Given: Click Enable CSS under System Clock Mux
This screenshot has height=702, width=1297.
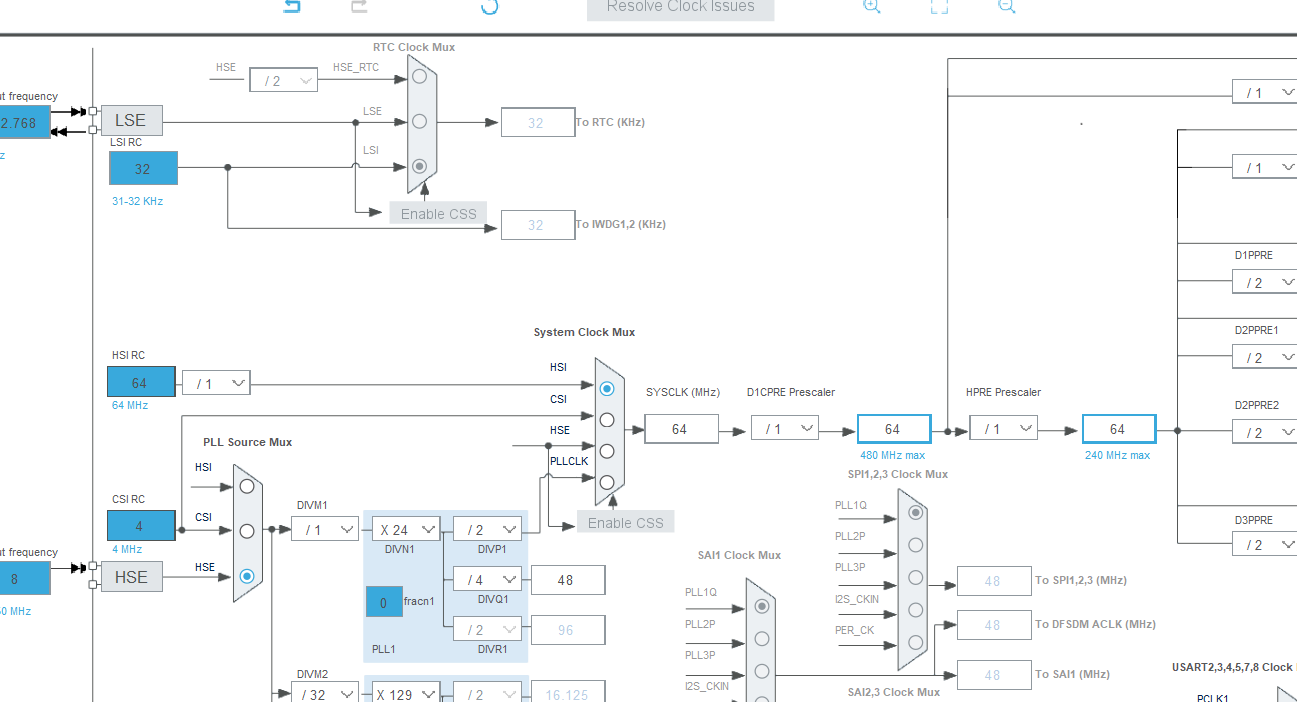Looking at the screenshot, I should [626, 522].
